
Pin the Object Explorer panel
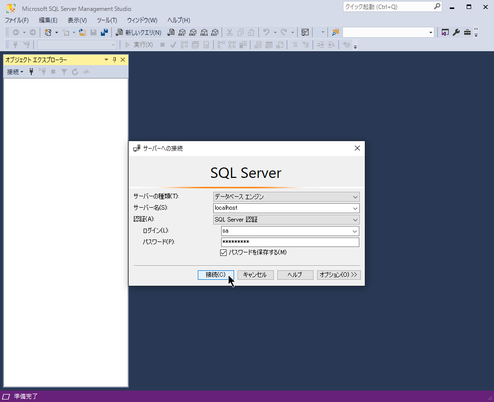coord(114,60)
